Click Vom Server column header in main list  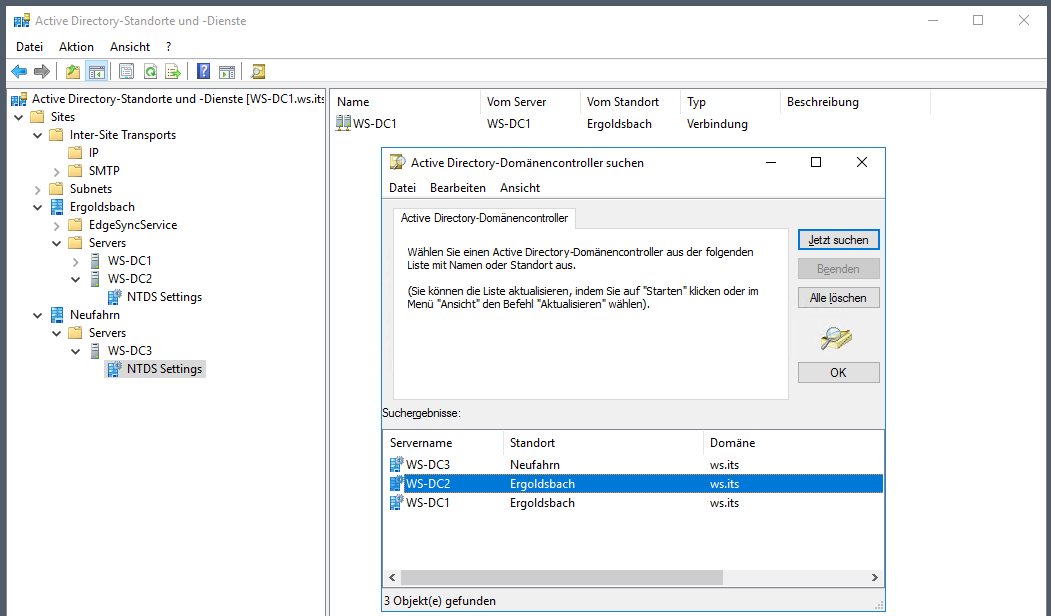coord(530,102)
